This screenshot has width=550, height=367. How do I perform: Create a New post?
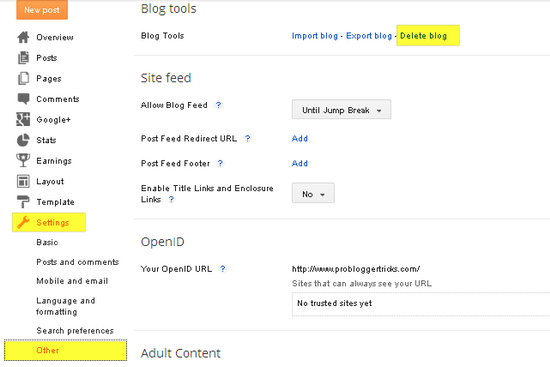click(x=42, y=10)
